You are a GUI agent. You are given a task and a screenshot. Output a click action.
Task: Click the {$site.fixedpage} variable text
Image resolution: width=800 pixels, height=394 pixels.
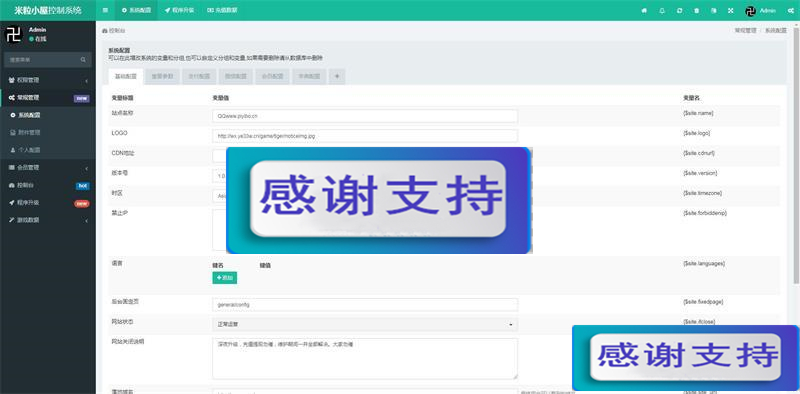click(x=703, y=302)
